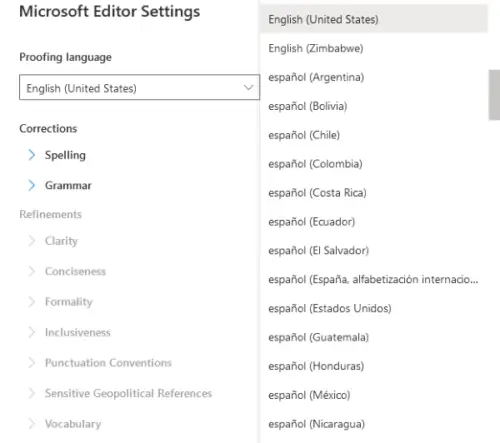Screen dimensions: 500x443
Task: Select español (España, alfabetización internacional) option
Action: point(374,280)
